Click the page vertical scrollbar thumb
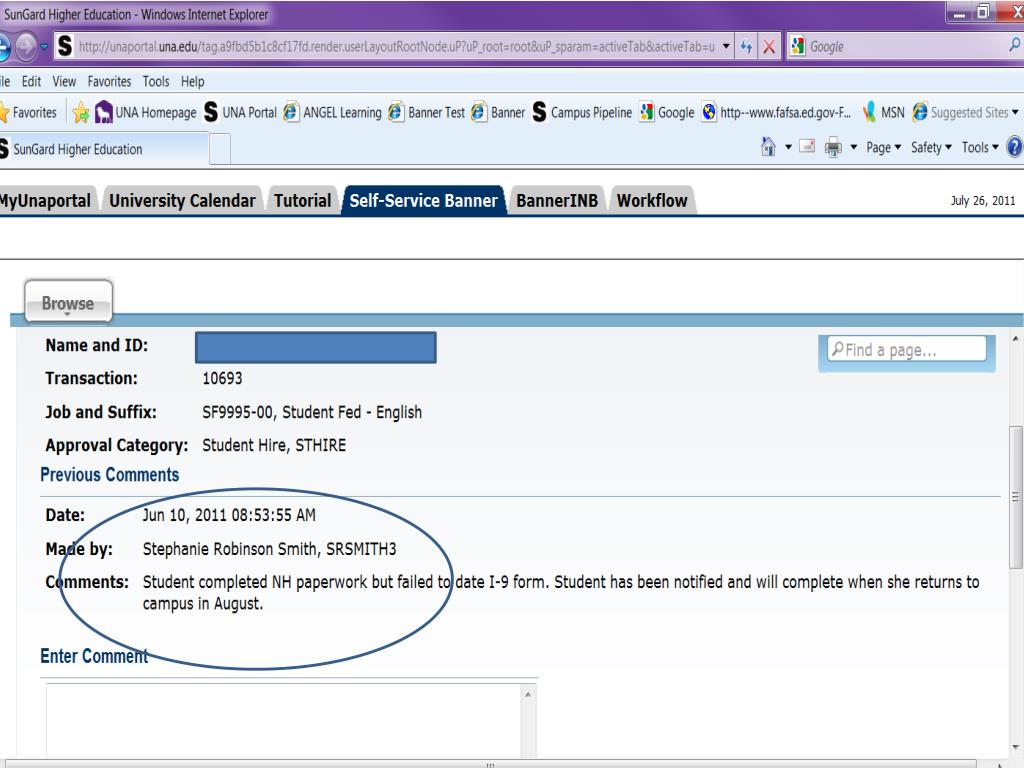Viewport: 1024px width, 768px height. 1016,496
